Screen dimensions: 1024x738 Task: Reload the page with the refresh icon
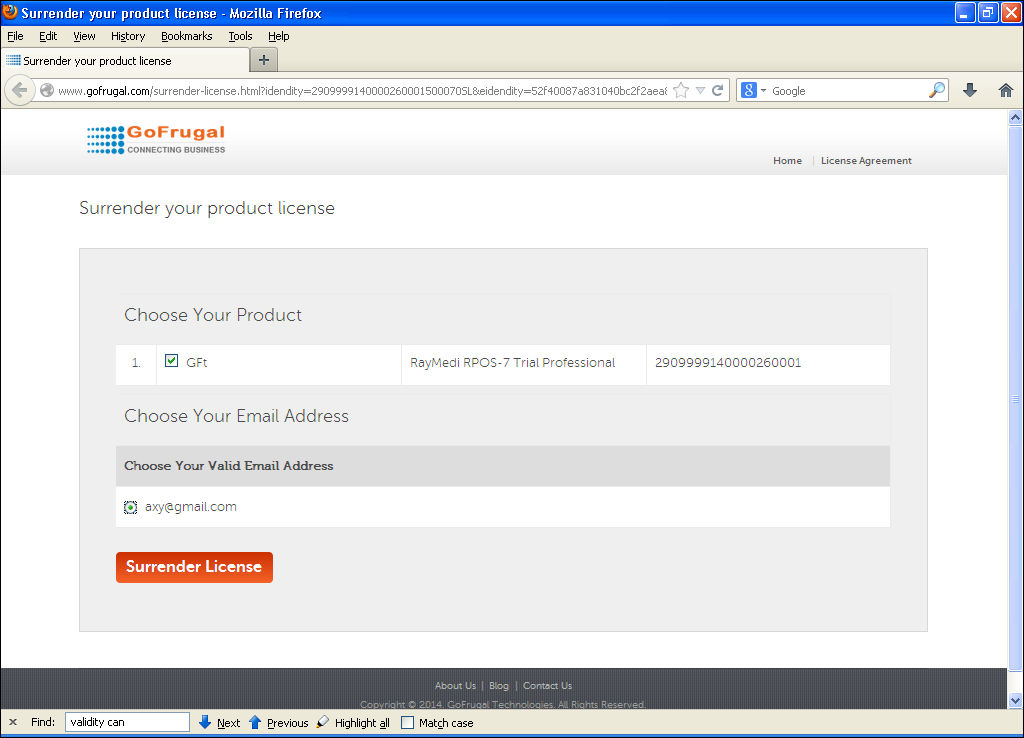pos(718,90)
